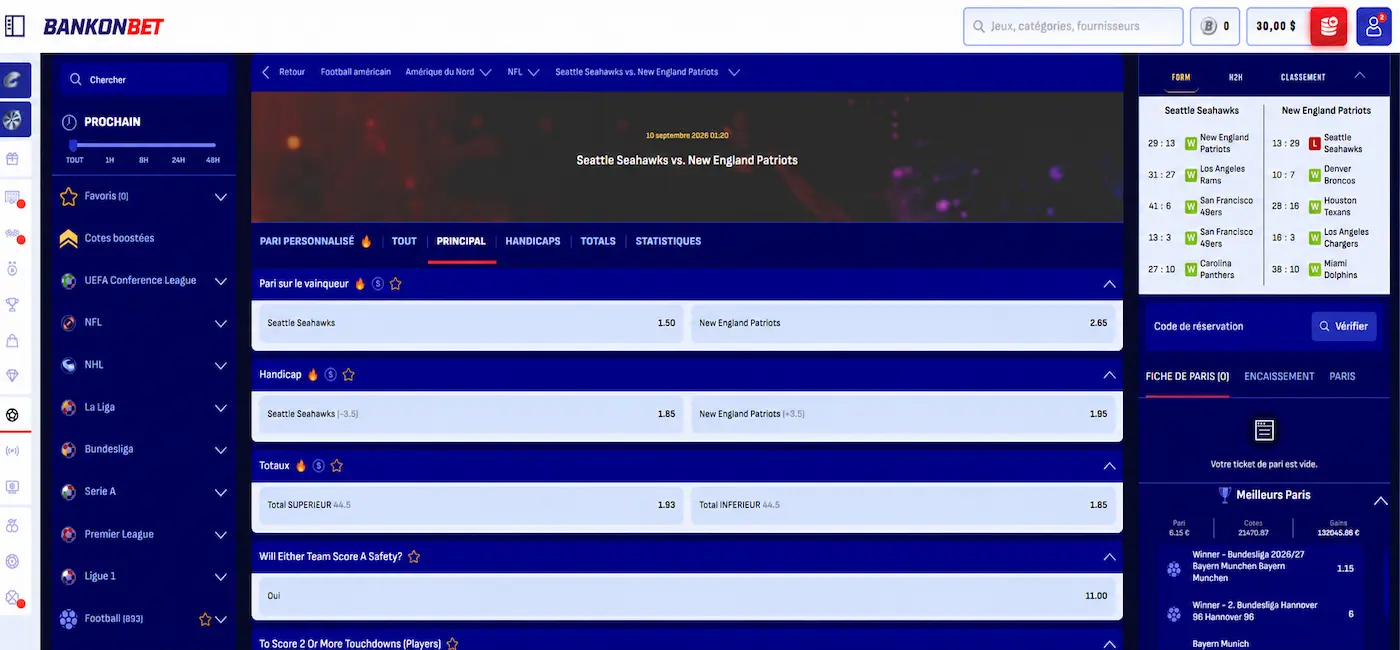This screenshot has height=650, width=1400.
Task: Click the B coin bonus balance icon
Action: [1209, 27]
